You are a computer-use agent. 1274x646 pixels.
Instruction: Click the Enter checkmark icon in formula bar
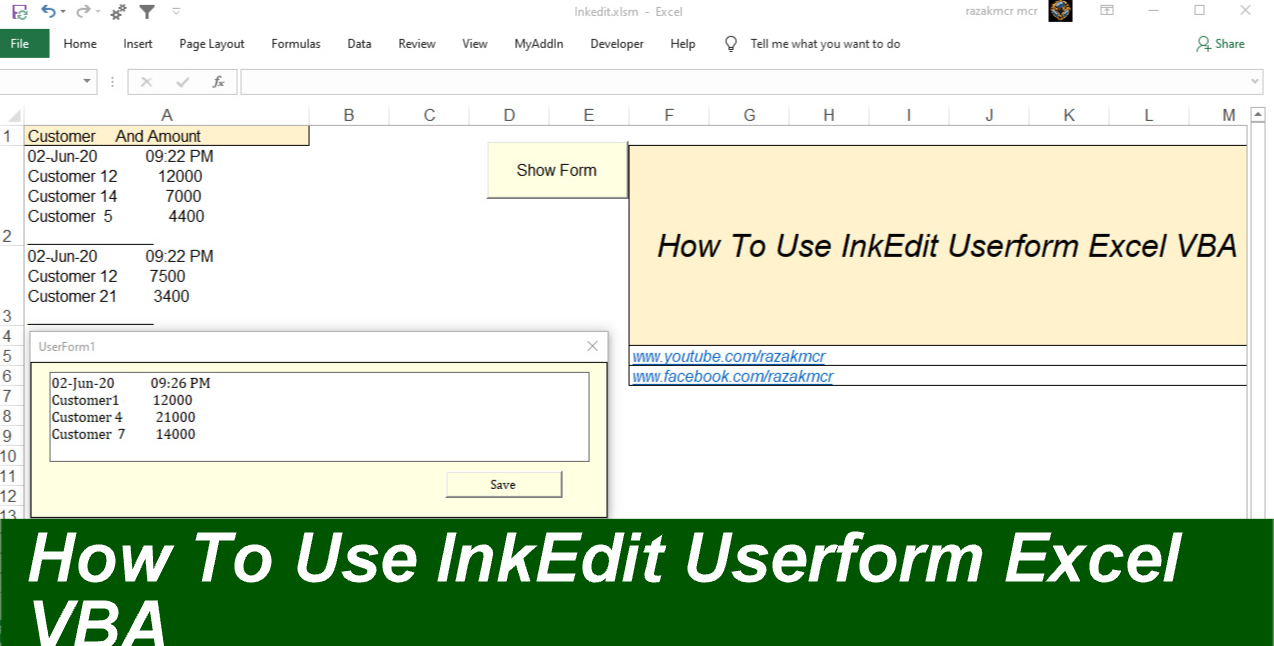tap(182, 82)
